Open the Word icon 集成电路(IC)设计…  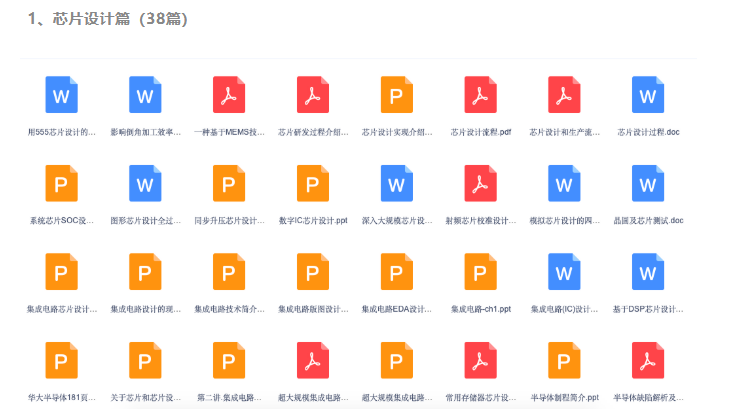pyautogui.click(x=564, y=272)
